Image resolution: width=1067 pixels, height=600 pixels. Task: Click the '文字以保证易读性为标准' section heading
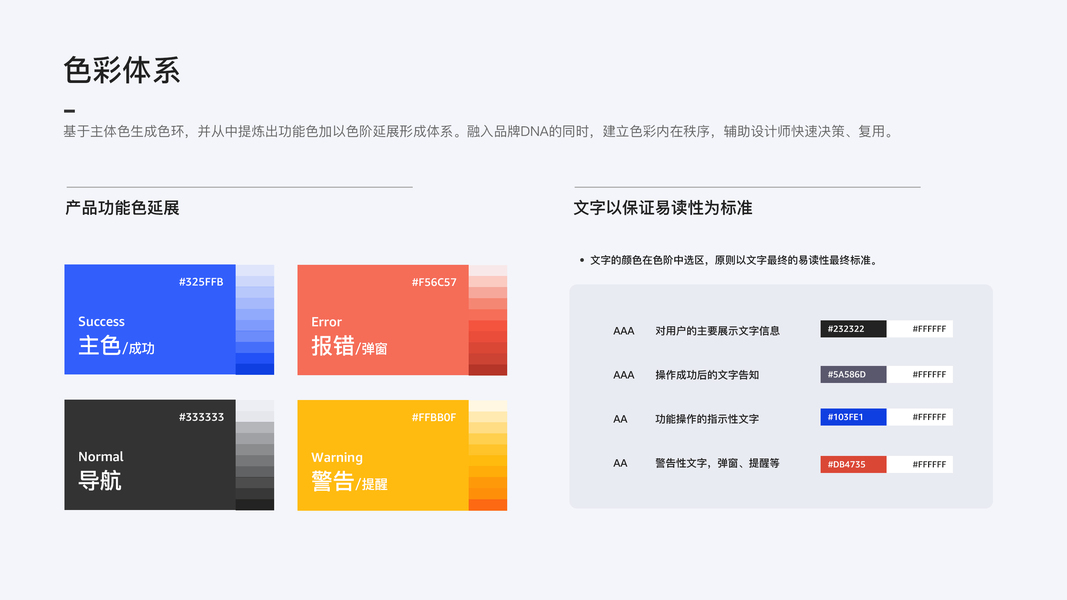click(663, 208)
